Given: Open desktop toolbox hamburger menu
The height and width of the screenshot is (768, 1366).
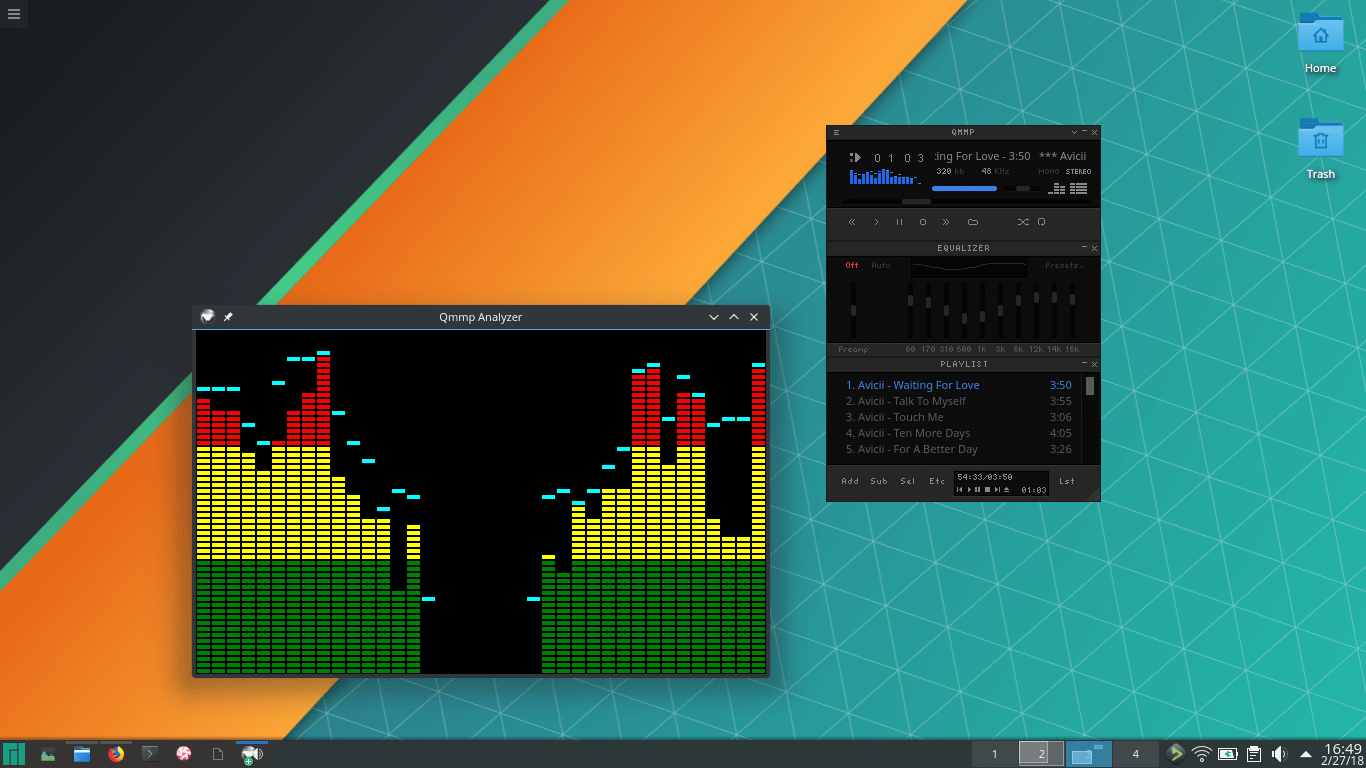Looking at the screenshot, I should (13, 14).
